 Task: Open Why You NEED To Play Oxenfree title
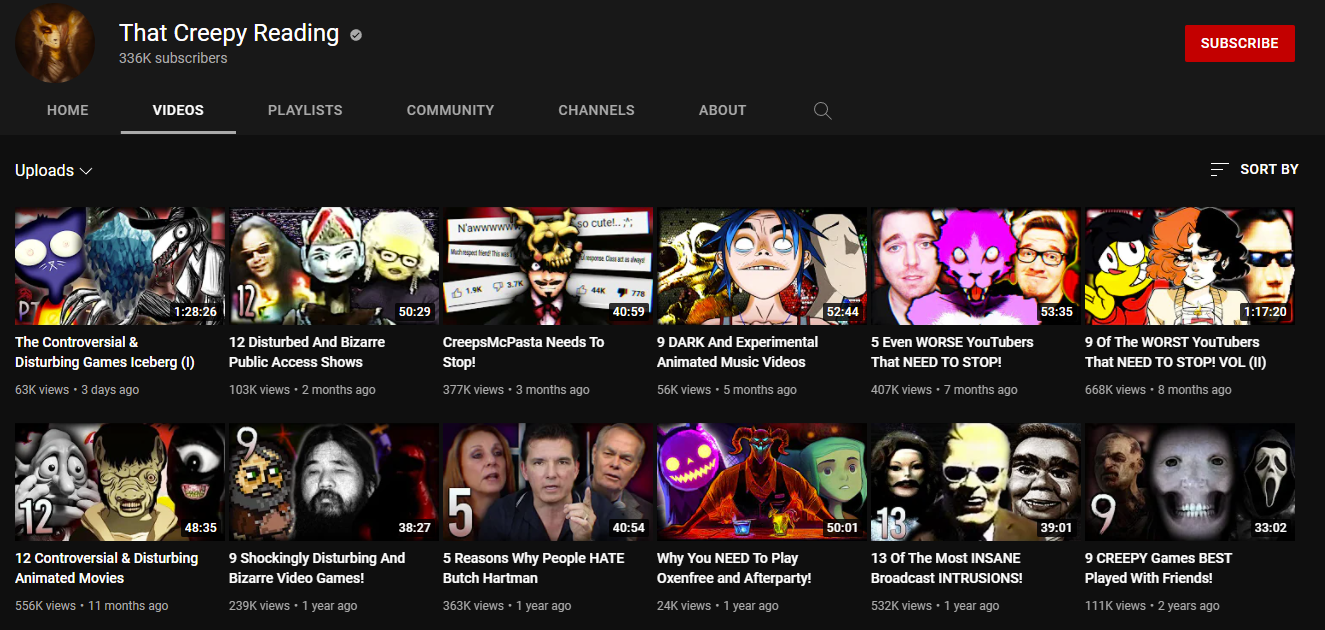pos(734,568)
